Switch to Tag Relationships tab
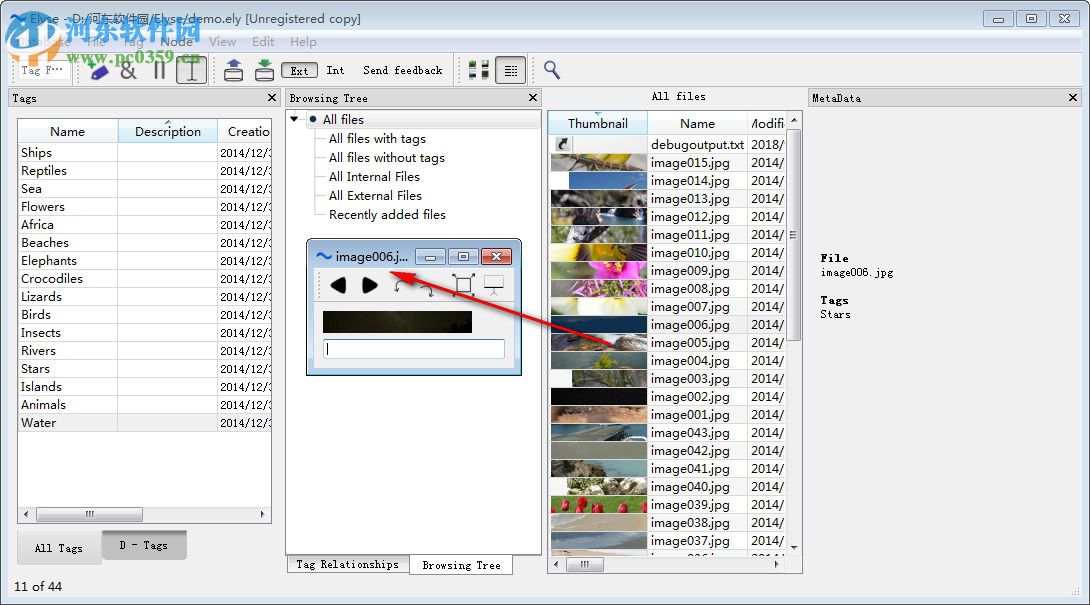 point(347,564)
